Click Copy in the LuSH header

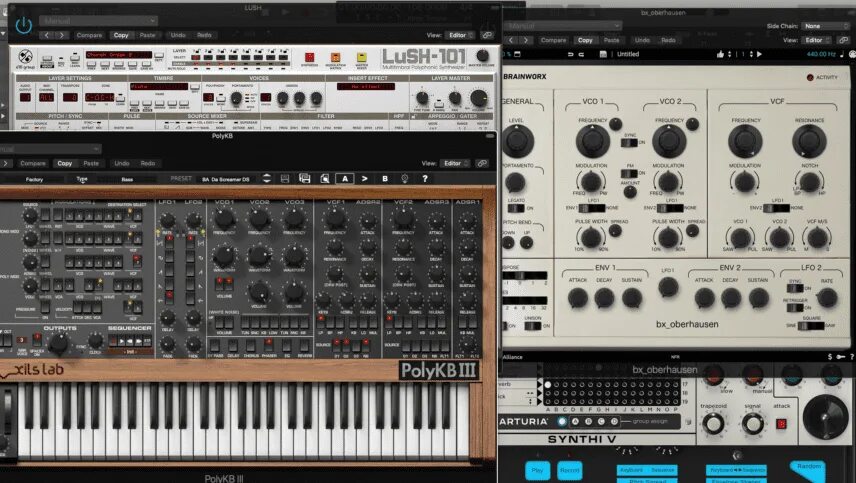[121, 35]
